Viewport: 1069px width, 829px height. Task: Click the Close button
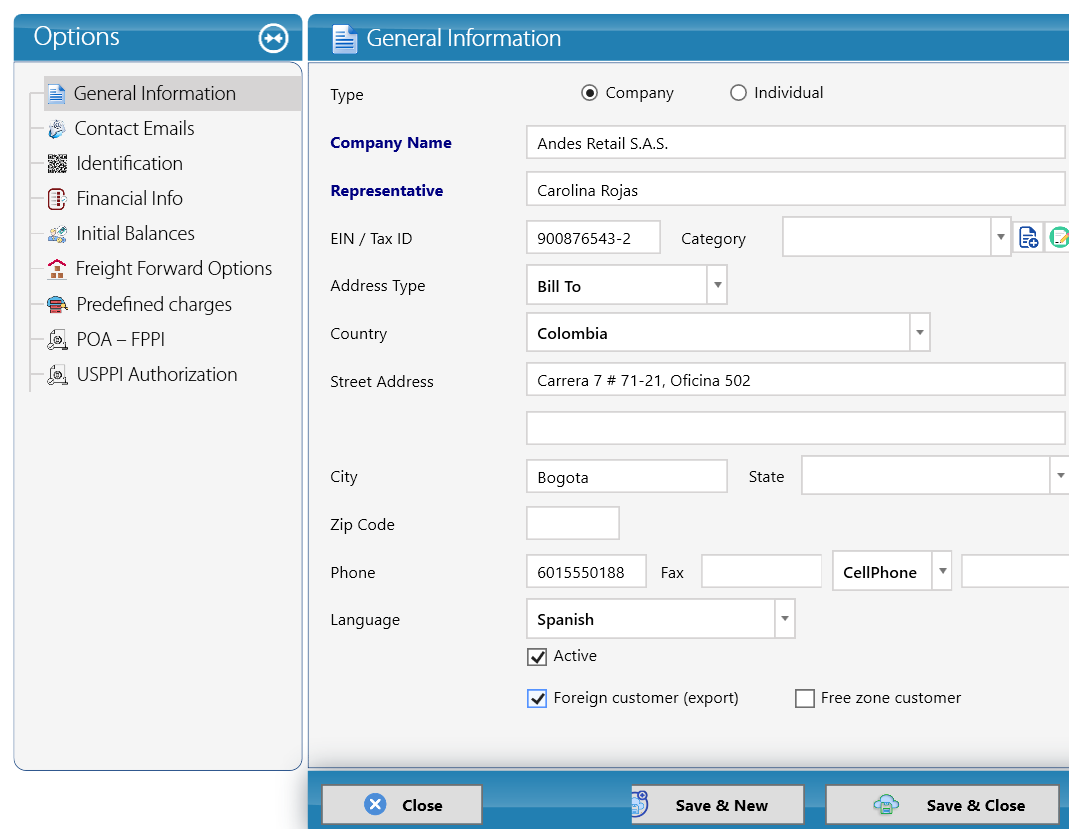pos(402,804)
